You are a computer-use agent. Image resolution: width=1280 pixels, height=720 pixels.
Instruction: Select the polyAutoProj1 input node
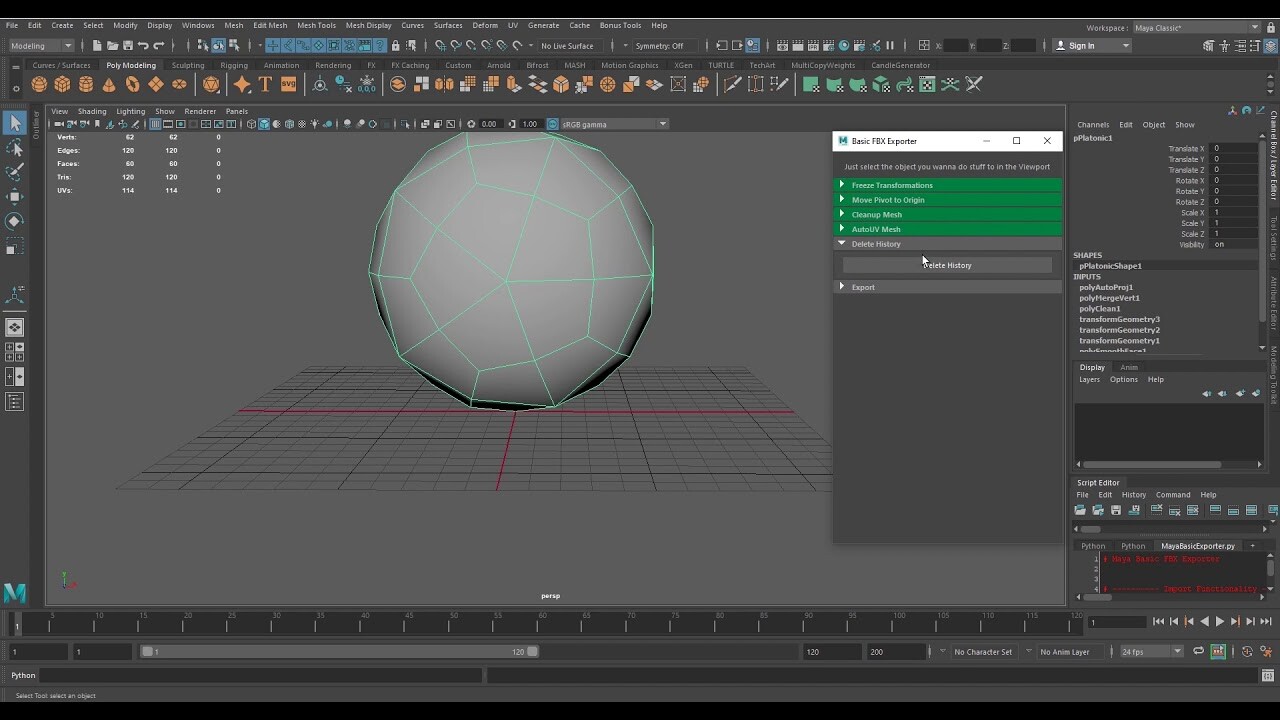pyautogui.click(x=1106, y=288)
